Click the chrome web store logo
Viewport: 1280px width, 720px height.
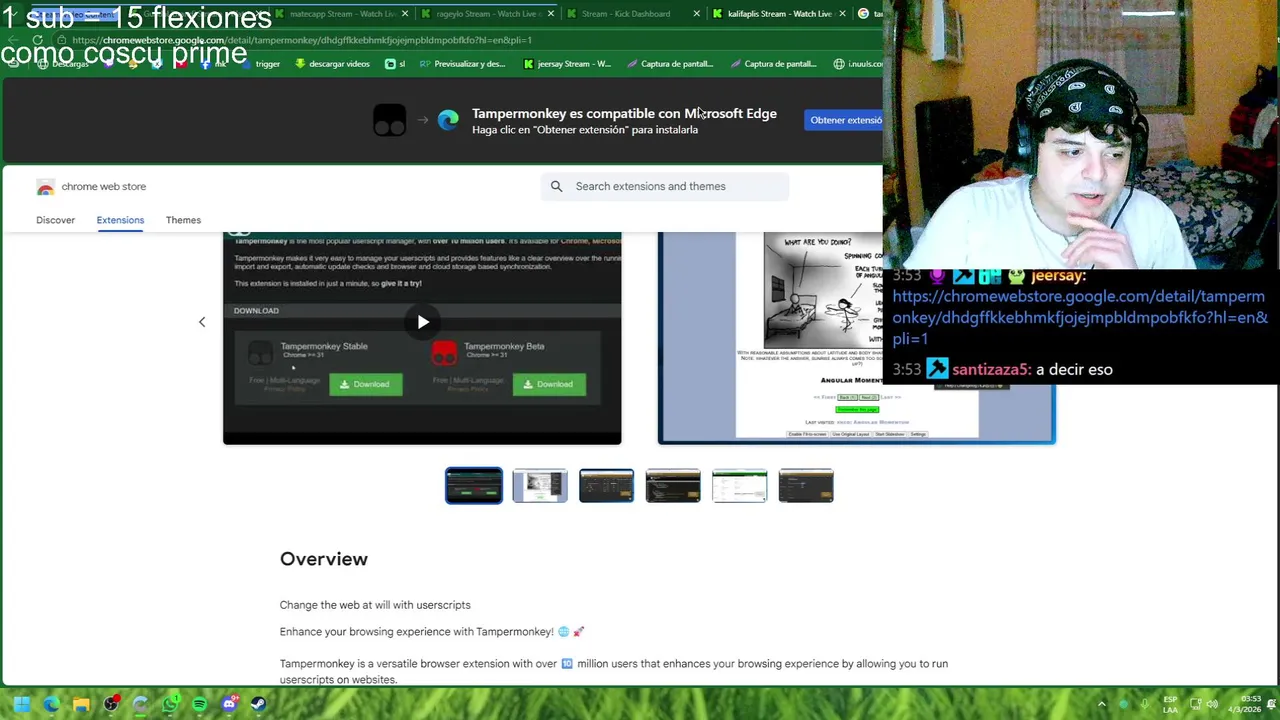point(45,187)
